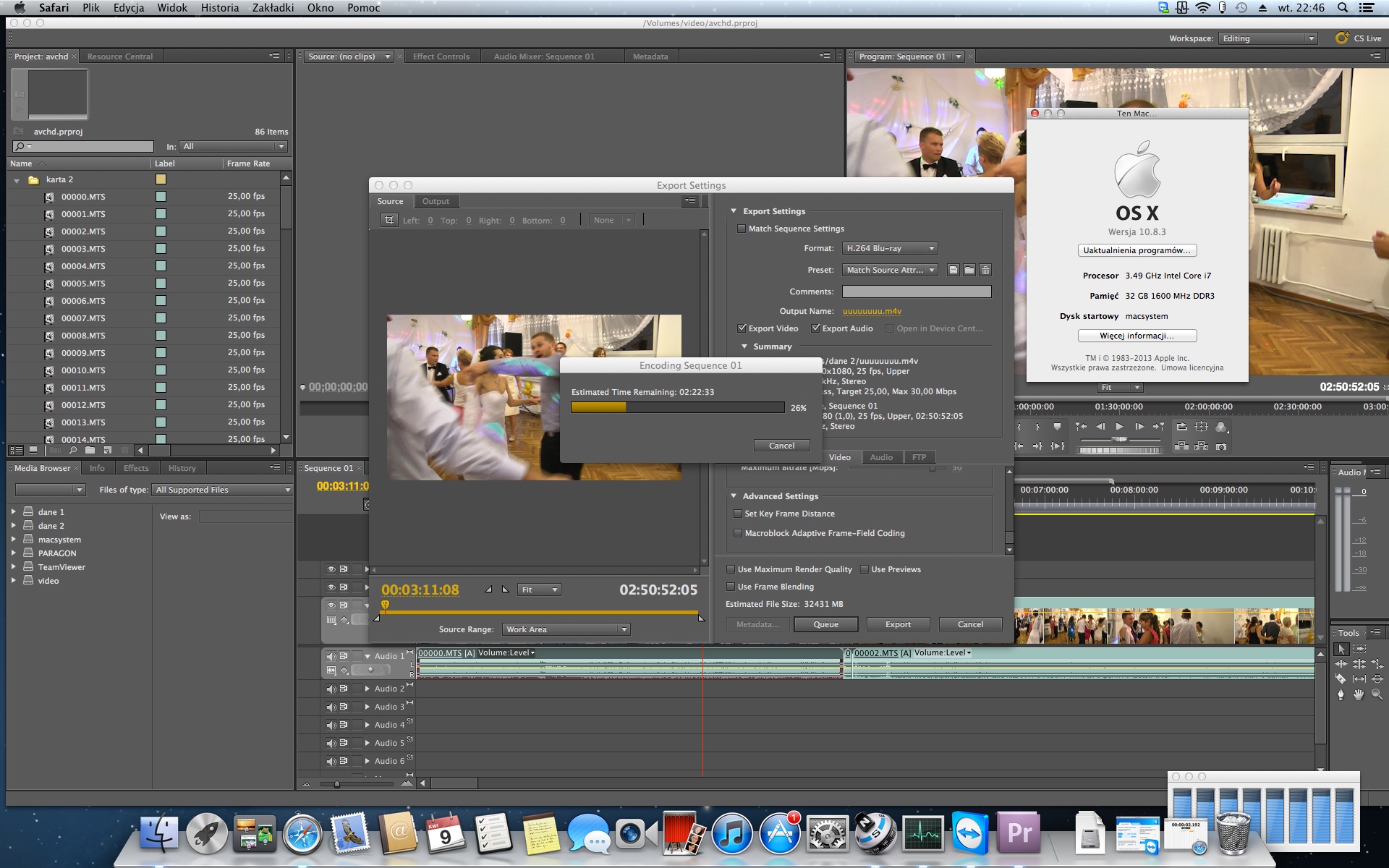
Task: Open the Zakładki menu in menu bar
Action: point(273,8)
